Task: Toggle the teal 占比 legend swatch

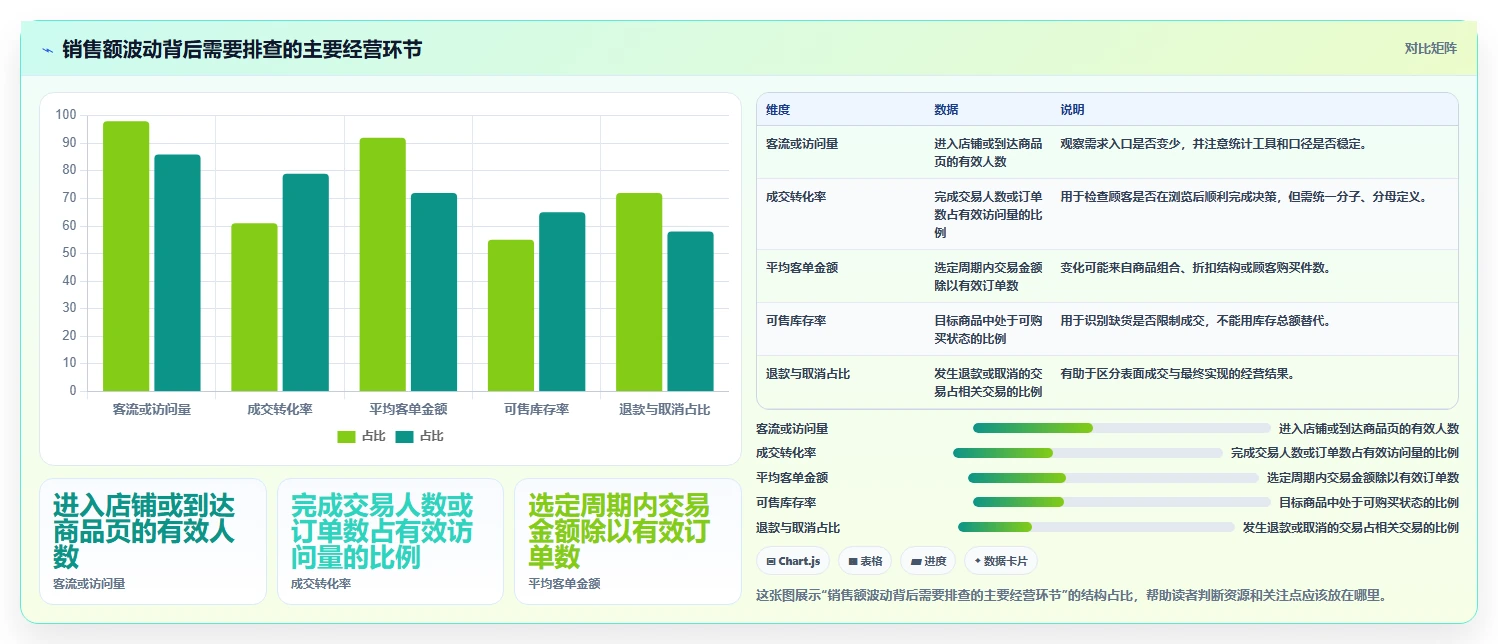Action: [x=405, y=437]
